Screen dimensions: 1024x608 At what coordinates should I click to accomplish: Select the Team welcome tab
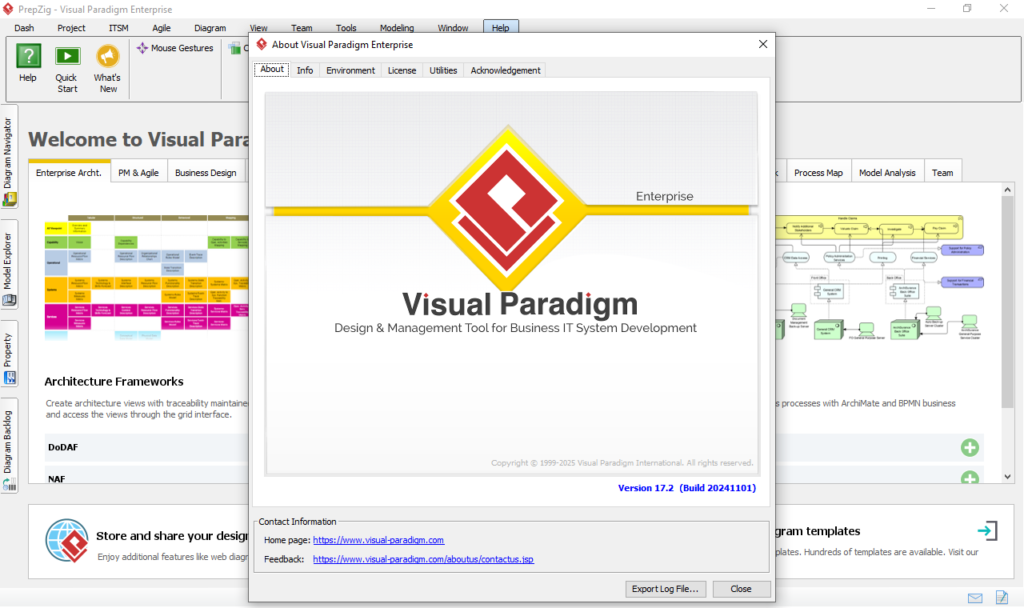(942, 172)
